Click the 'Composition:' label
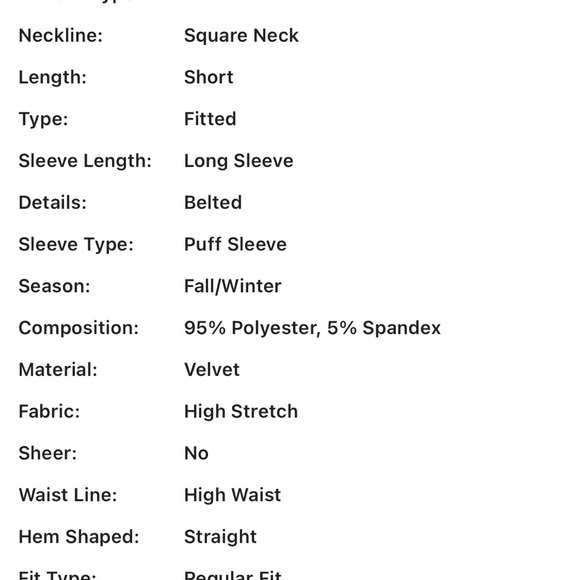The height and width of the screenshot is (580, 580). pyautogui.click(x=78, y=328)
